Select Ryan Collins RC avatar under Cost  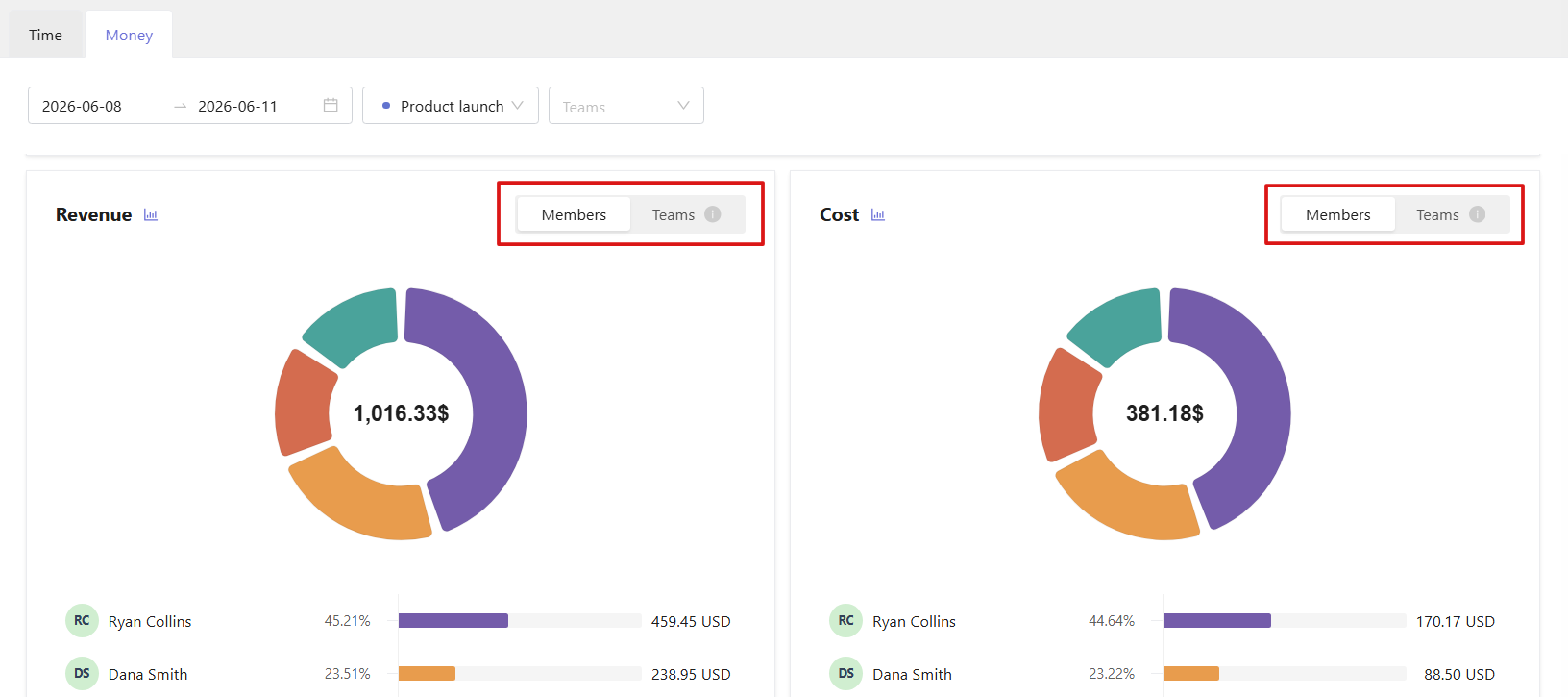846,621
